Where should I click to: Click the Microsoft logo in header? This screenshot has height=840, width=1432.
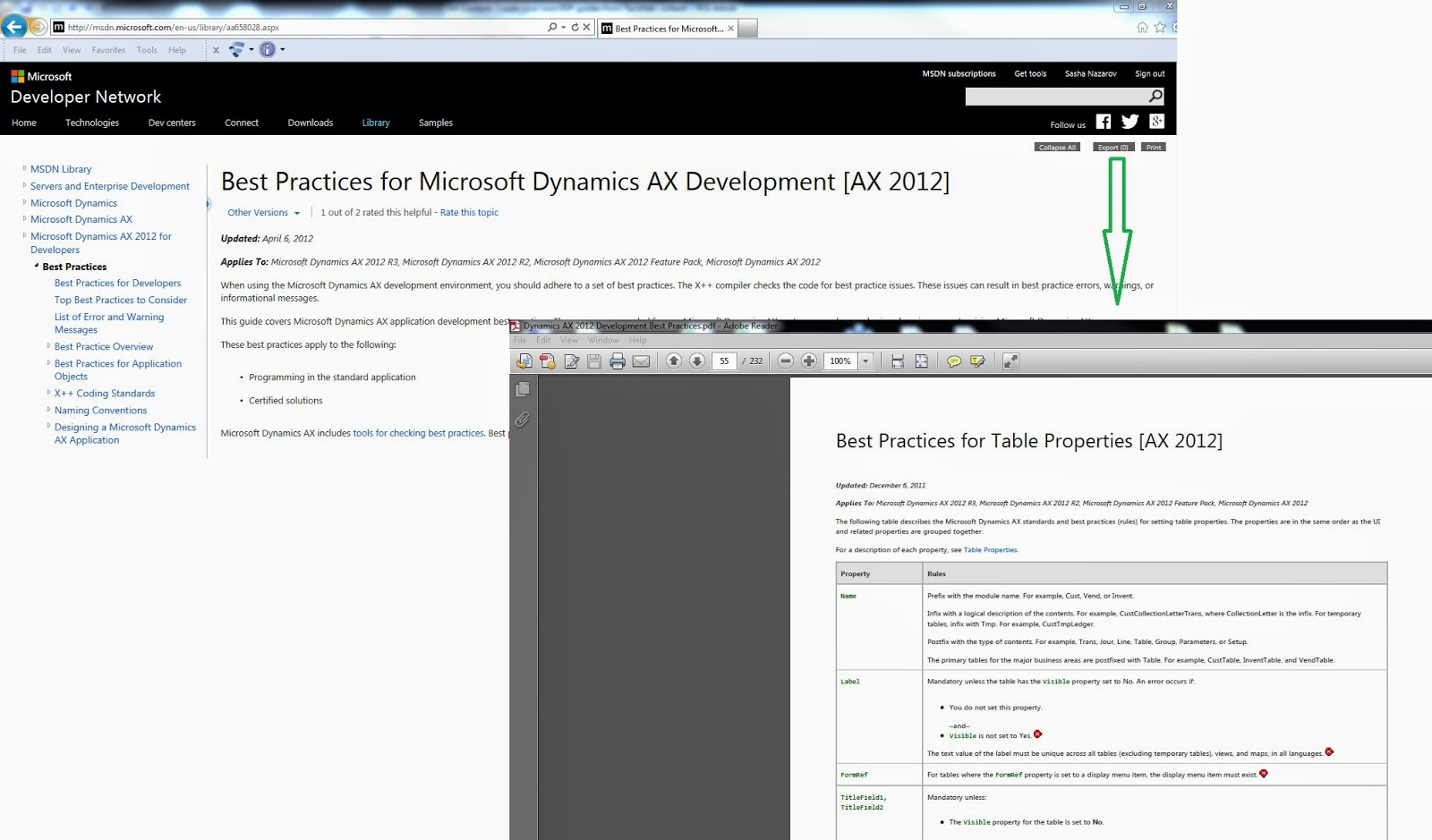(x=41, y=76)
